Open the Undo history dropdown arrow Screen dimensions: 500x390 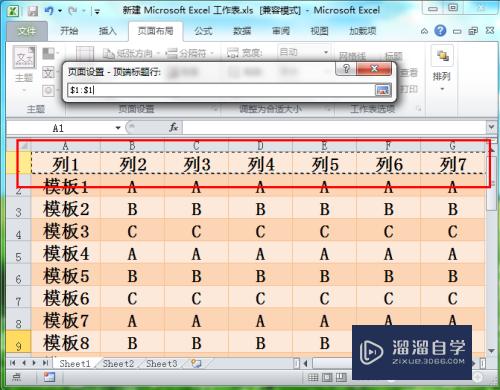click(60, 11)
